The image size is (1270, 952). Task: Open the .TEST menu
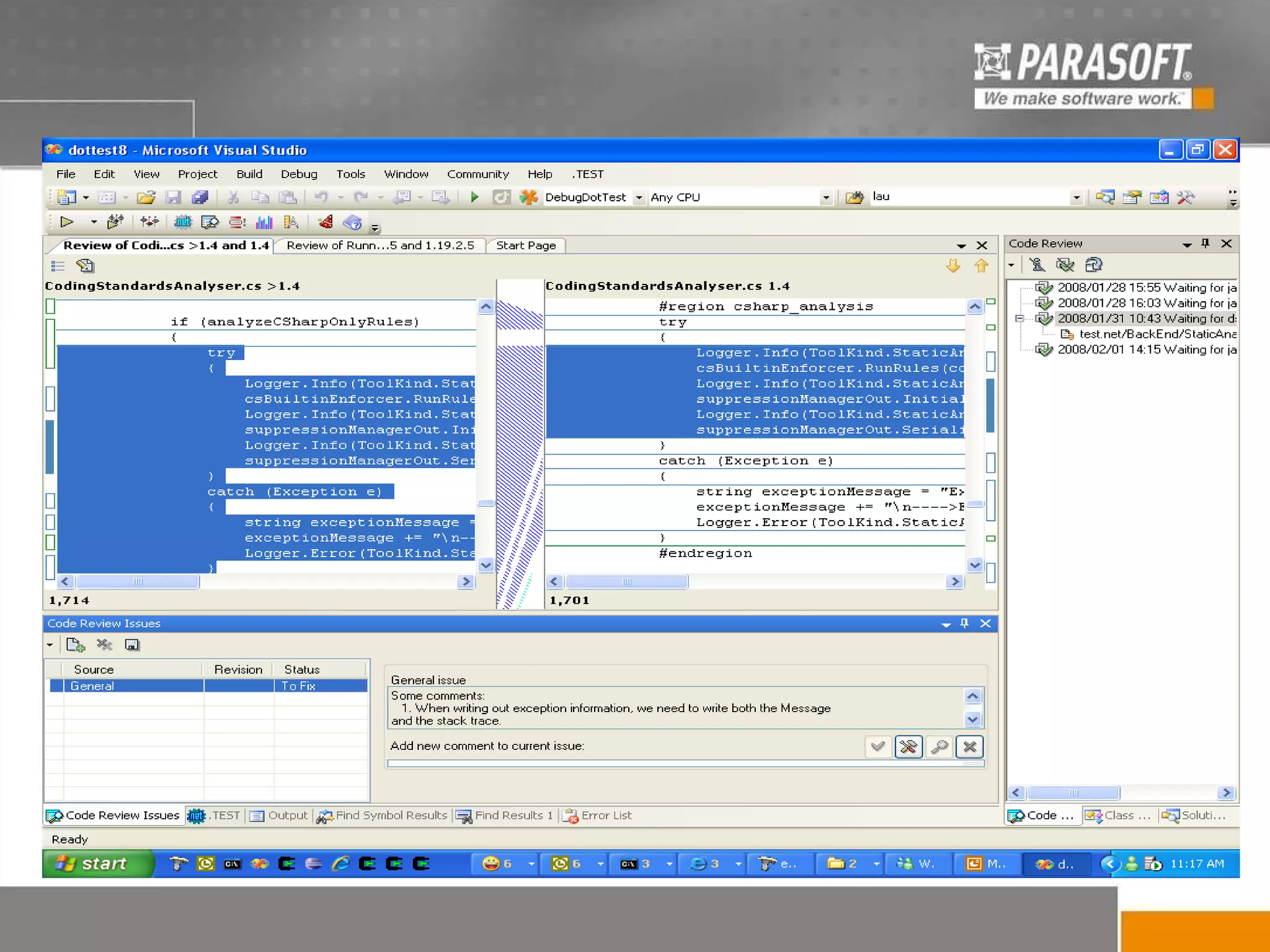[587, 174]
